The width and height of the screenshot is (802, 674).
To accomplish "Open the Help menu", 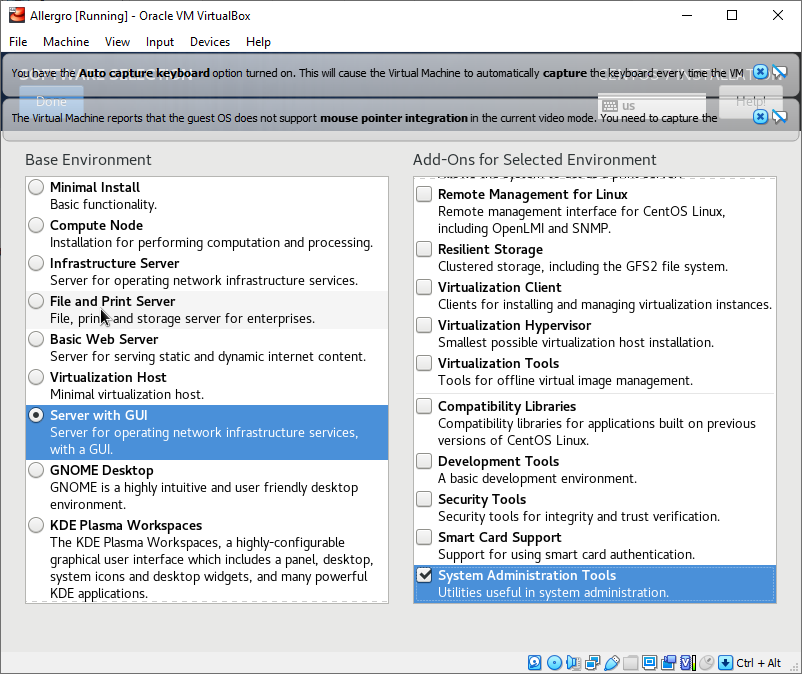I will click(x=258, y=42).
